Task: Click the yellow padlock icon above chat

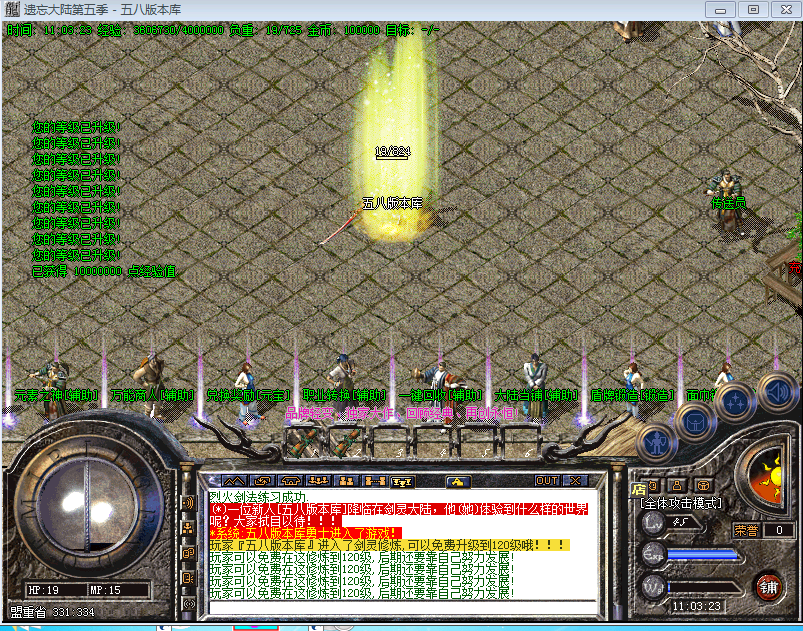Action: [x=457, y=481]
